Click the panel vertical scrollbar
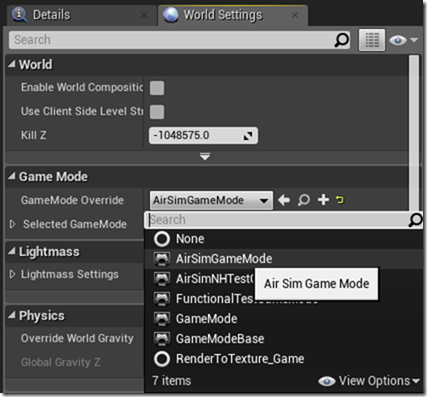Viewport: 427px width, 397px height. pyautogui.click(x=414, y=133)
